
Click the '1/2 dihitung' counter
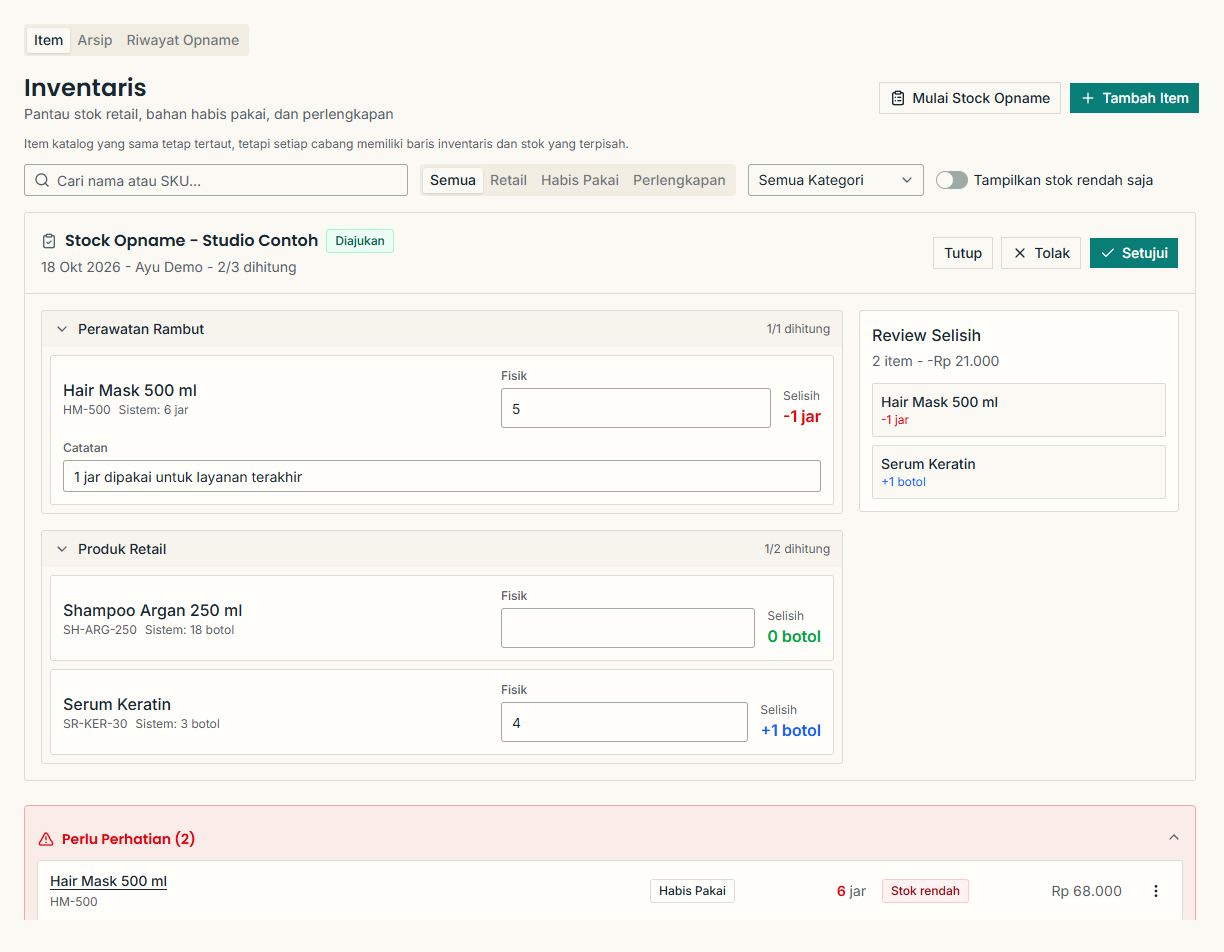coord(797,549)
